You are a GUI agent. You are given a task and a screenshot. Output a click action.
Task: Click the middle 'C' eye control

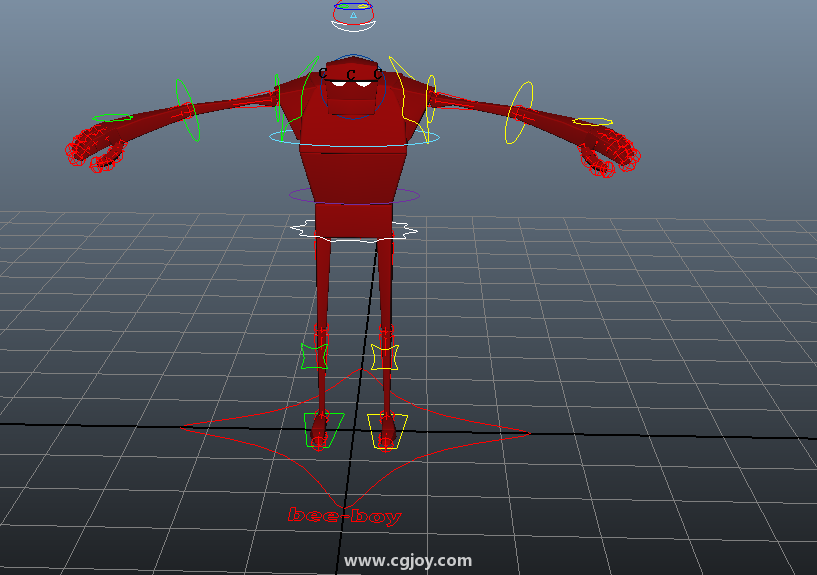(351, 73)
